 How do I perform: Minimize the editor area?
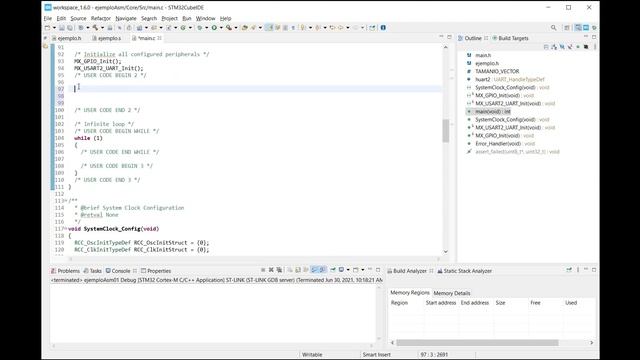coord(441,37)
